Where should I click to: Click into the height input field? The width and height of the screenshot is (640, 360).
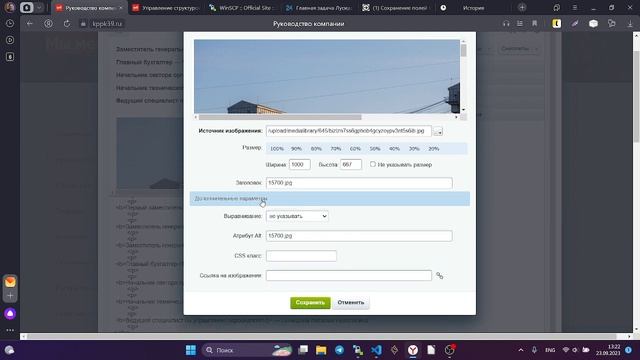pyautogui.click(x=351, y=164)
